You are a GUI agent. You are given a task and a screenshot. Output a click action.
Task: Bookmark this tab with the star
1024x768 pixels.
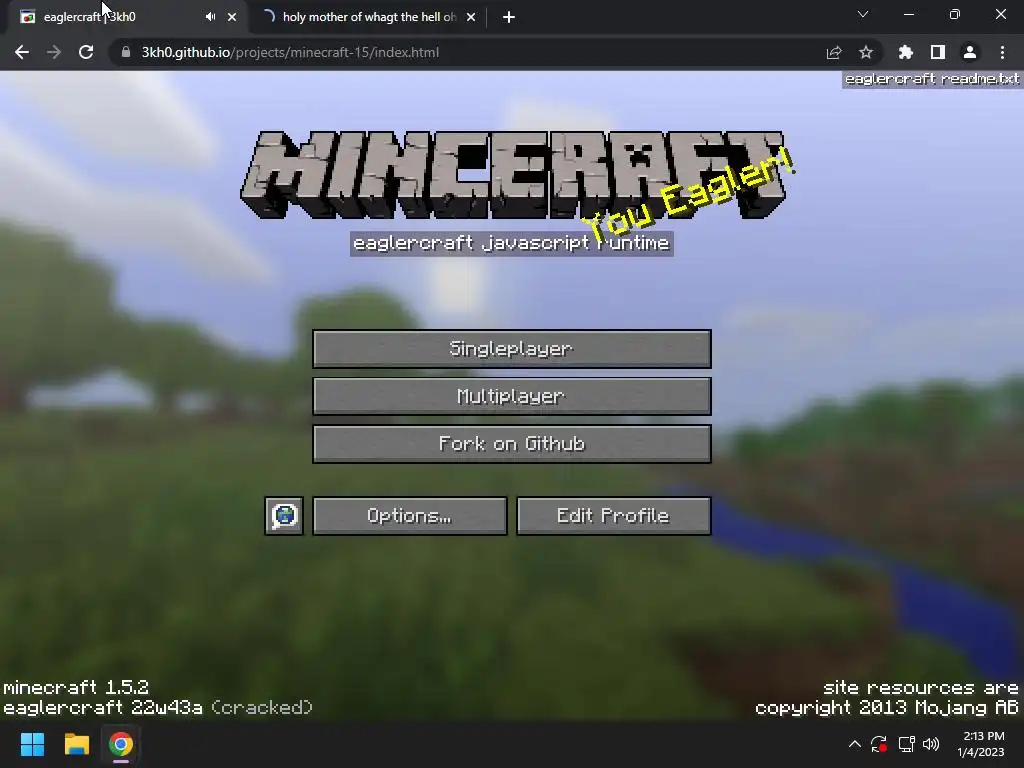[x=865, y=52]
